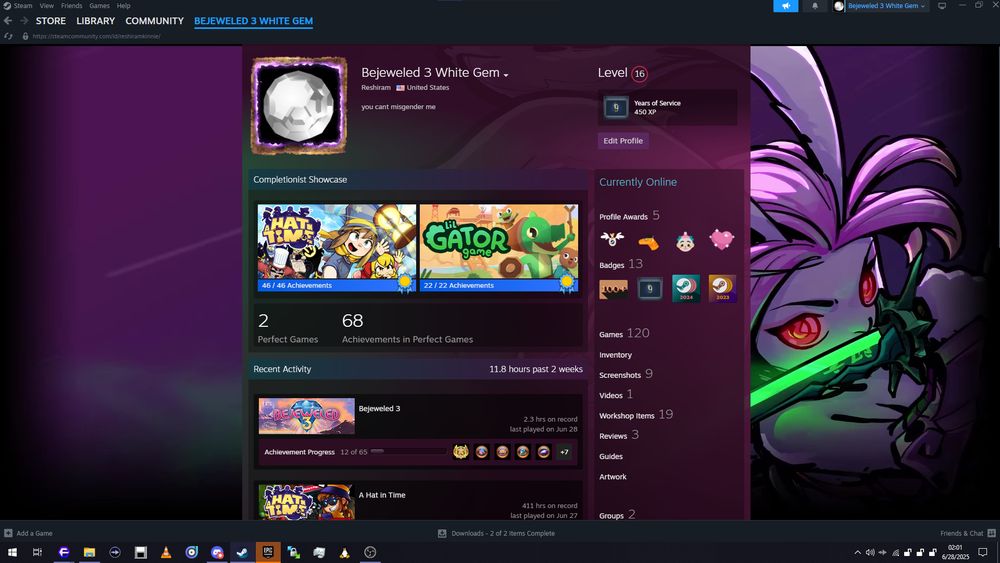Open the Videos link
The image size is (1000, 563).
[x=611, y=396]
